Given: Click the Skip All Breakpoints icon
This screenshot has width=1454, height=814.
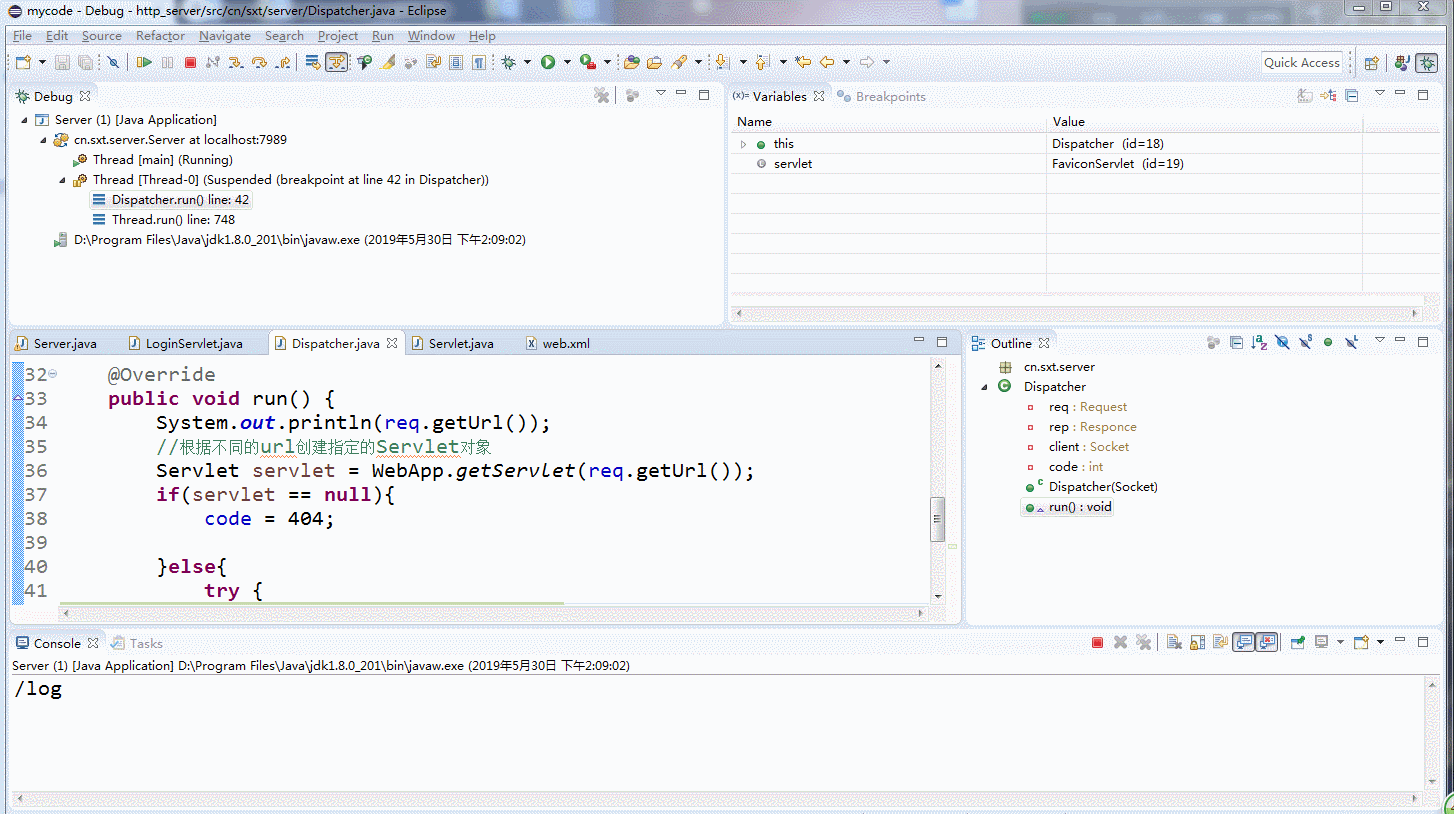Looking at the screenshot, I should click(x=113, y=62).
